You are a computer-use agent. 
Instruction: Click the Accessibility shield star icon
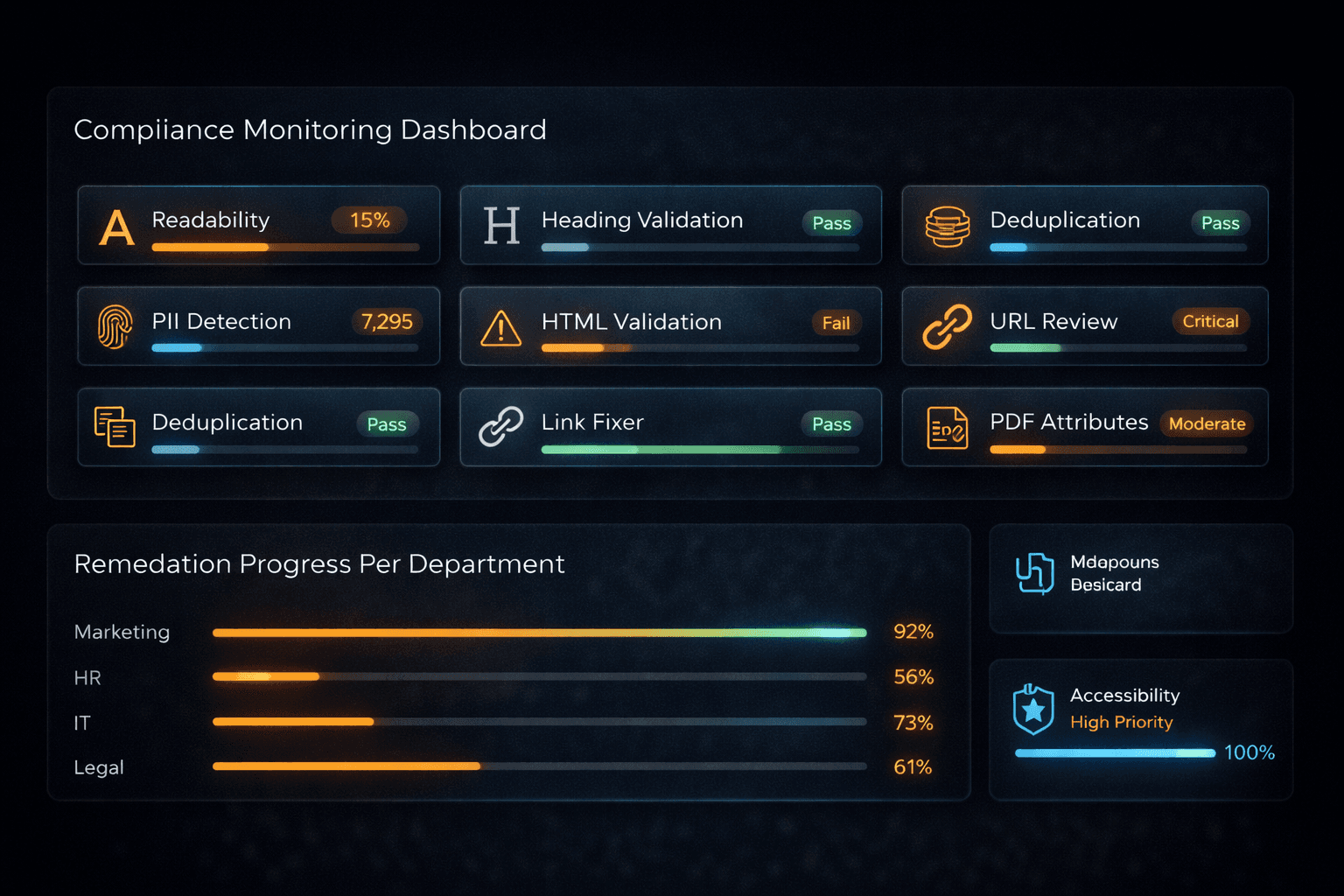pyautogui.click(x=1033, y=710)
